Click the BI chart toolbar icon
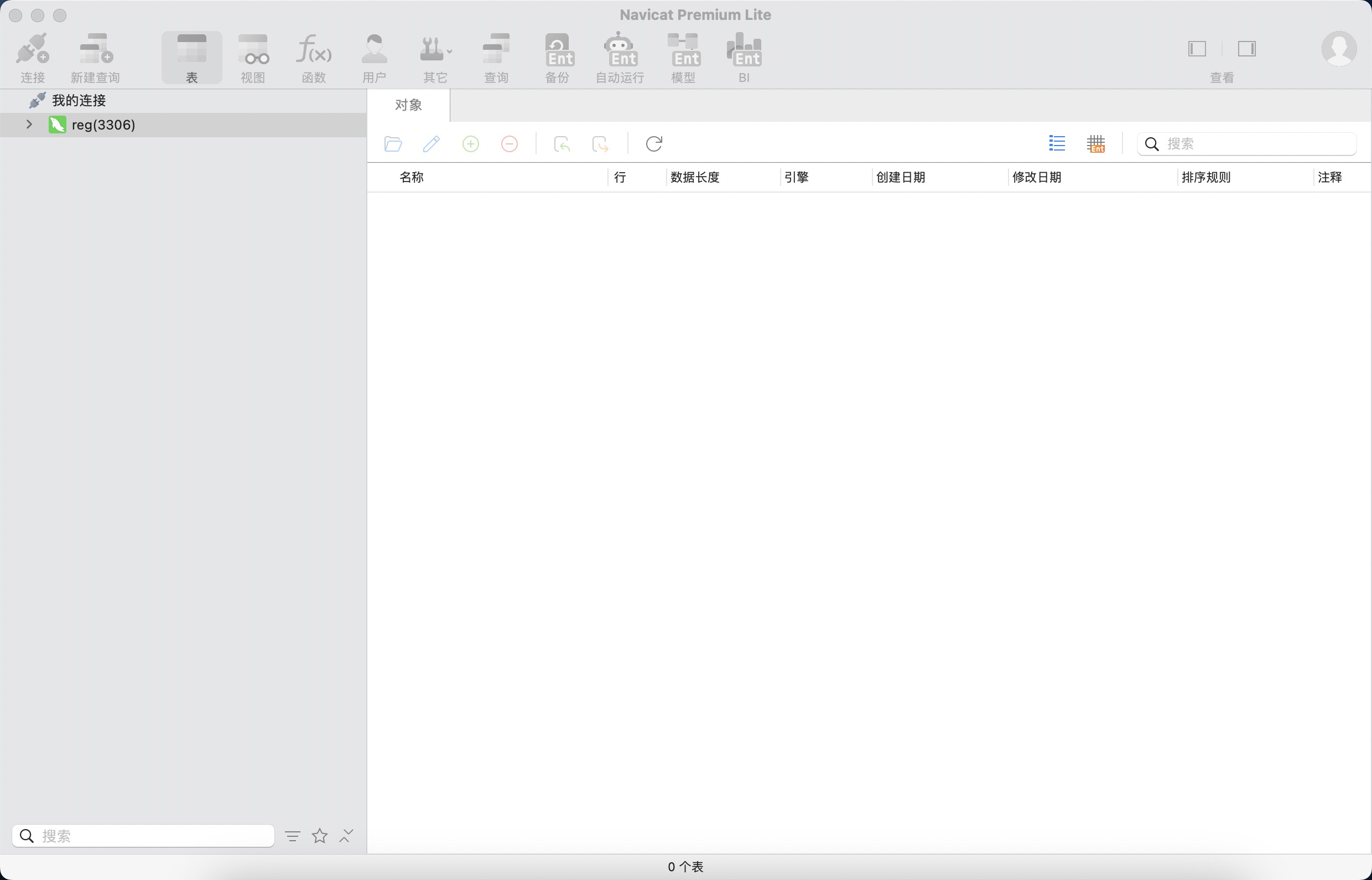Screen dimensions: 1372x880 [x=744, y=50]
